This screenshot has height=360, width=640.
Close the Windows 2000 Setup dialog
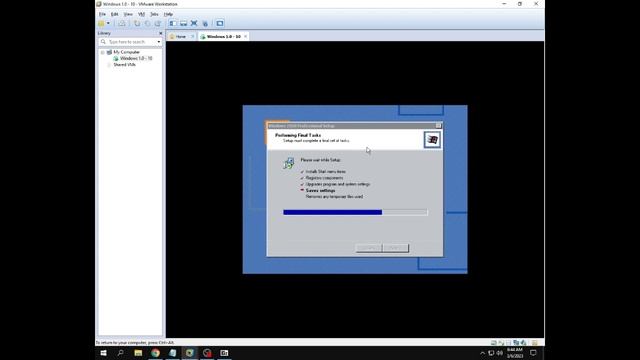438,126
